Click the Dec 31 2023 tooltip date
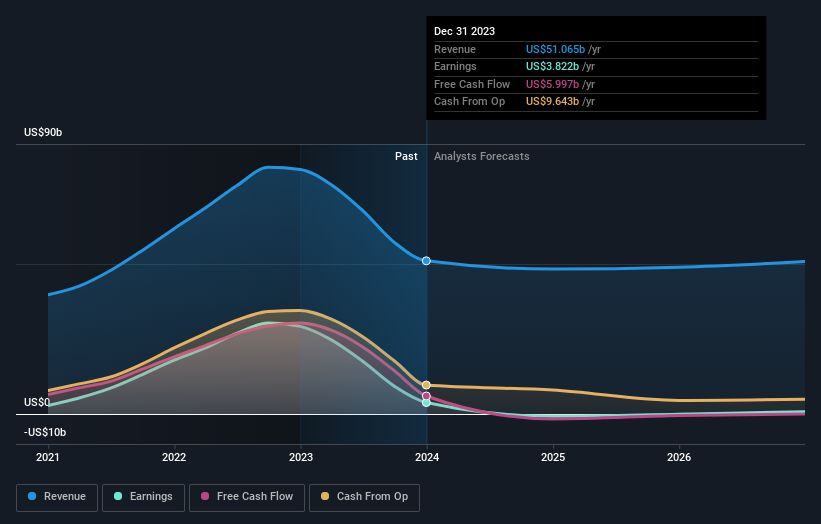Viewport: 821px width, 524px height. pos(464,31)
